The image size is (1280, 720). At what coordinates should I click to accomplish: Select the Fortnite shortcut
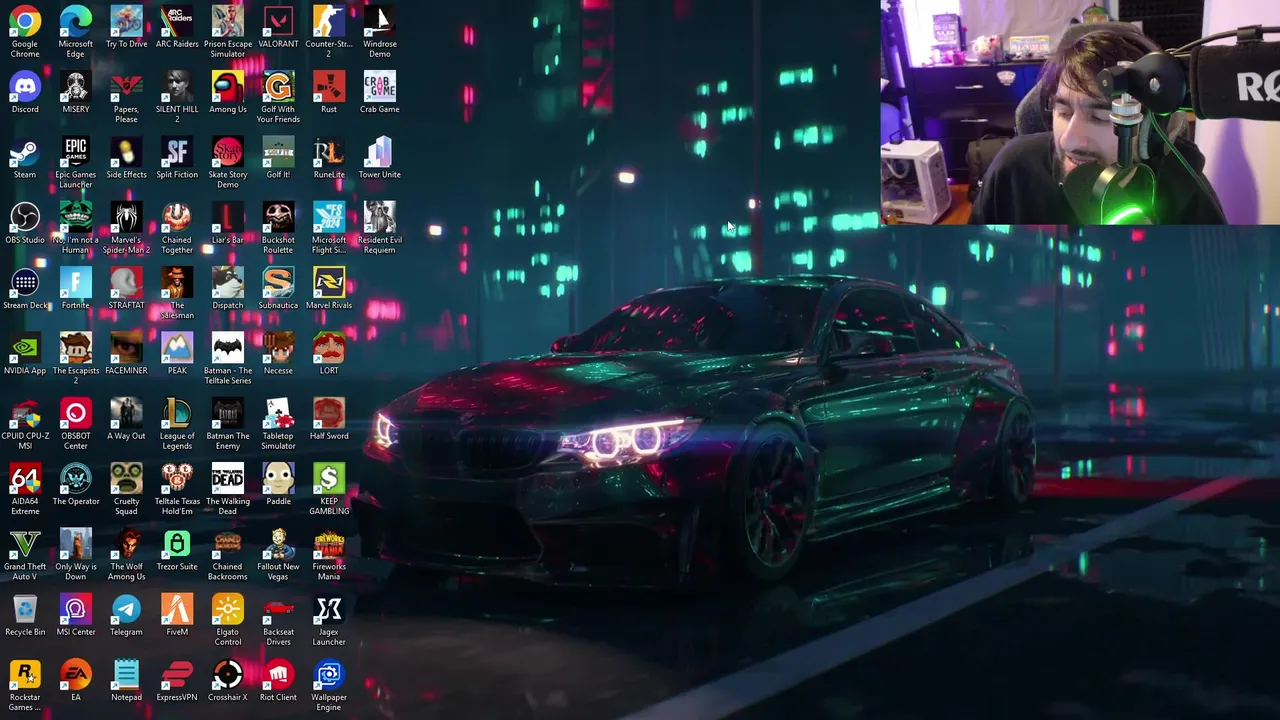click(x=76, y=282)
